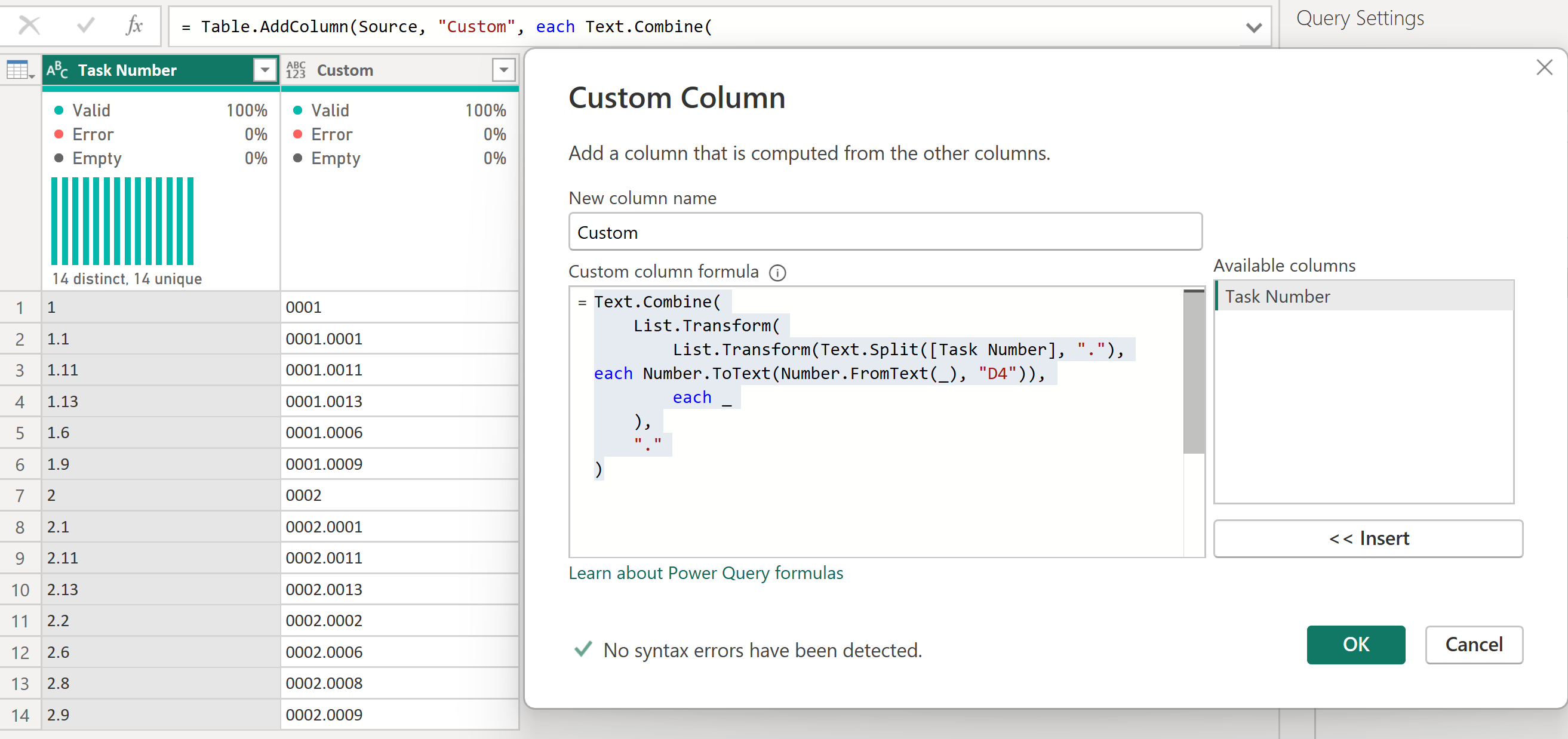Select row number 7

point(20,495)
